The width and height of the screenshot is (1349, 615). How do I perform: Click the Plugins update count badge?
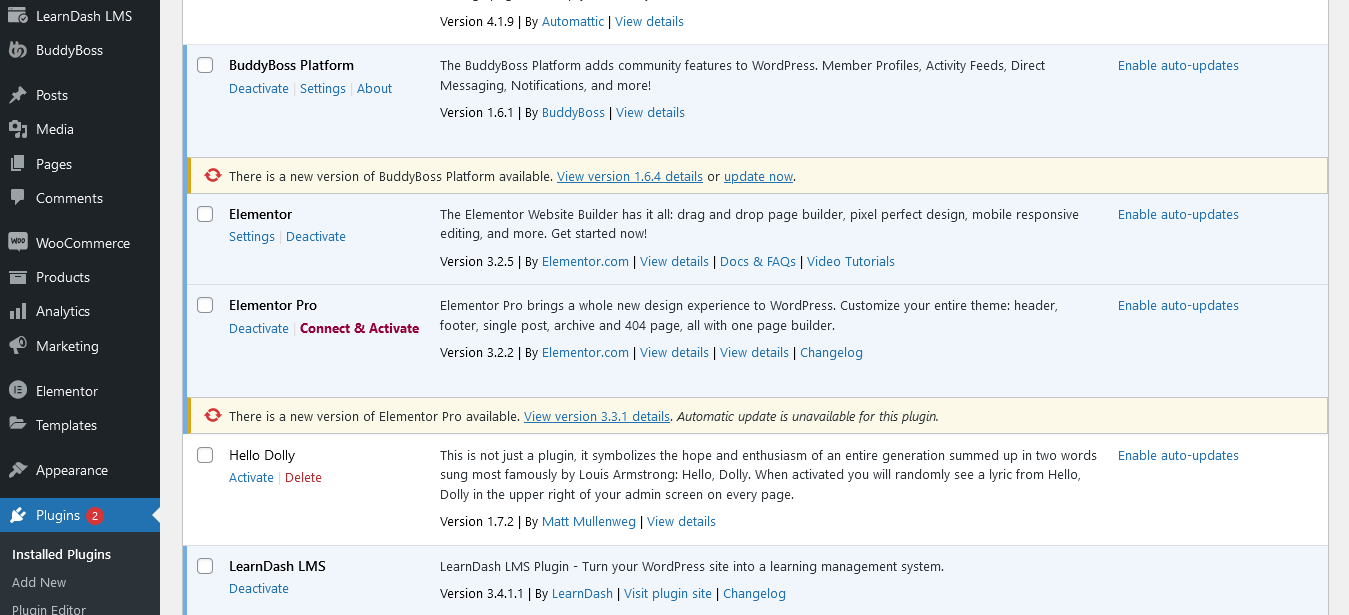point(95,516)
